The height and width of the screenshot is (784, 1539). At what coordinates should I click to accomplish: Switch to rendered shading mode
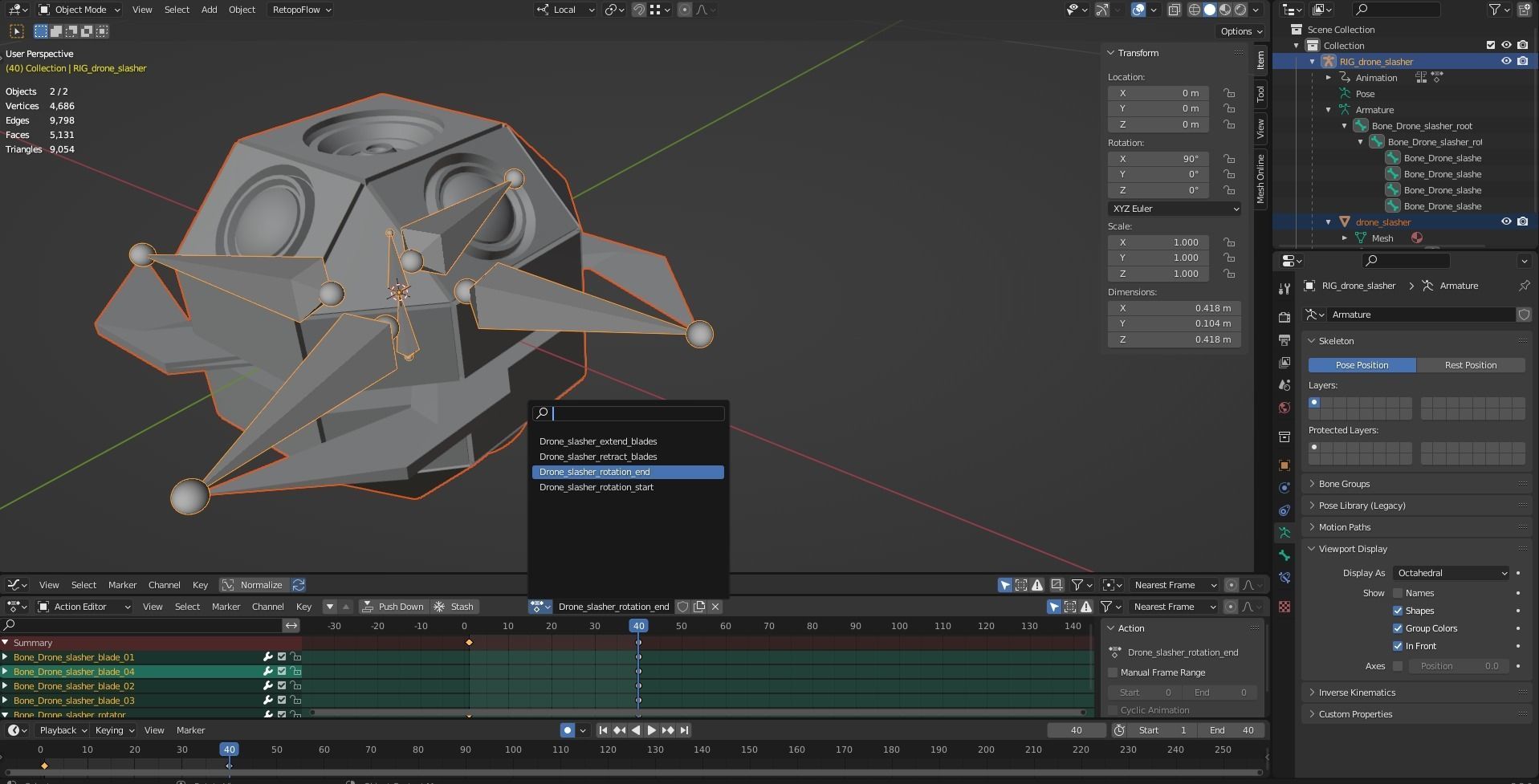pyautogui.click(x=1240, y=10)
